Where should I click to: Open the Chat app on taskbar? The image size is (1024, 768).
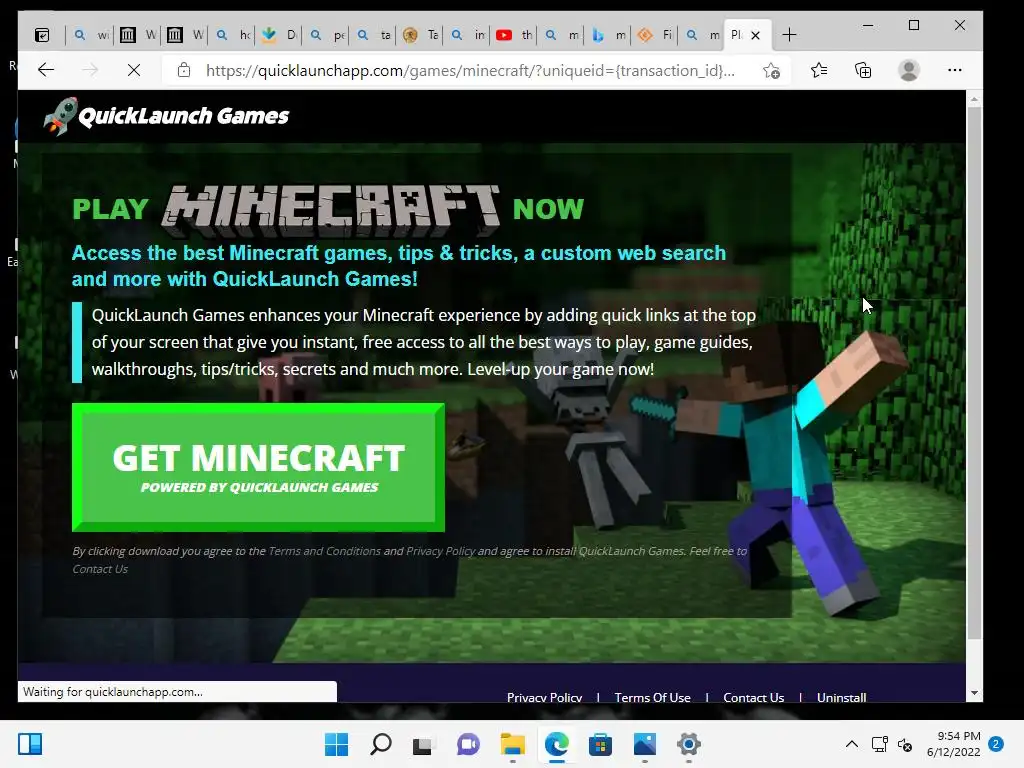468,744
